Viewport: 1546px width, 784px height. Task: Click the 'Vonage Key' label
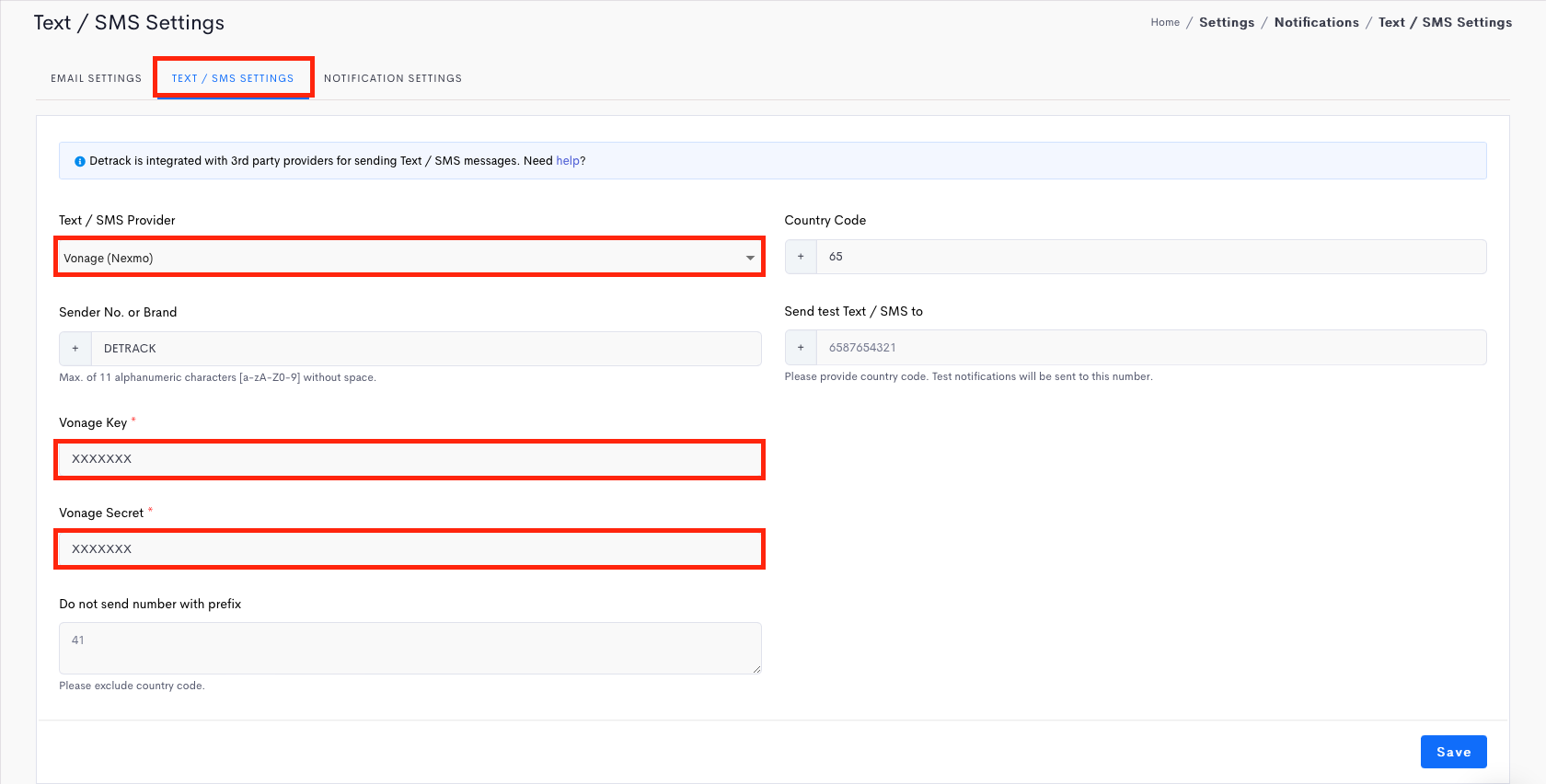tap(93, 422)
